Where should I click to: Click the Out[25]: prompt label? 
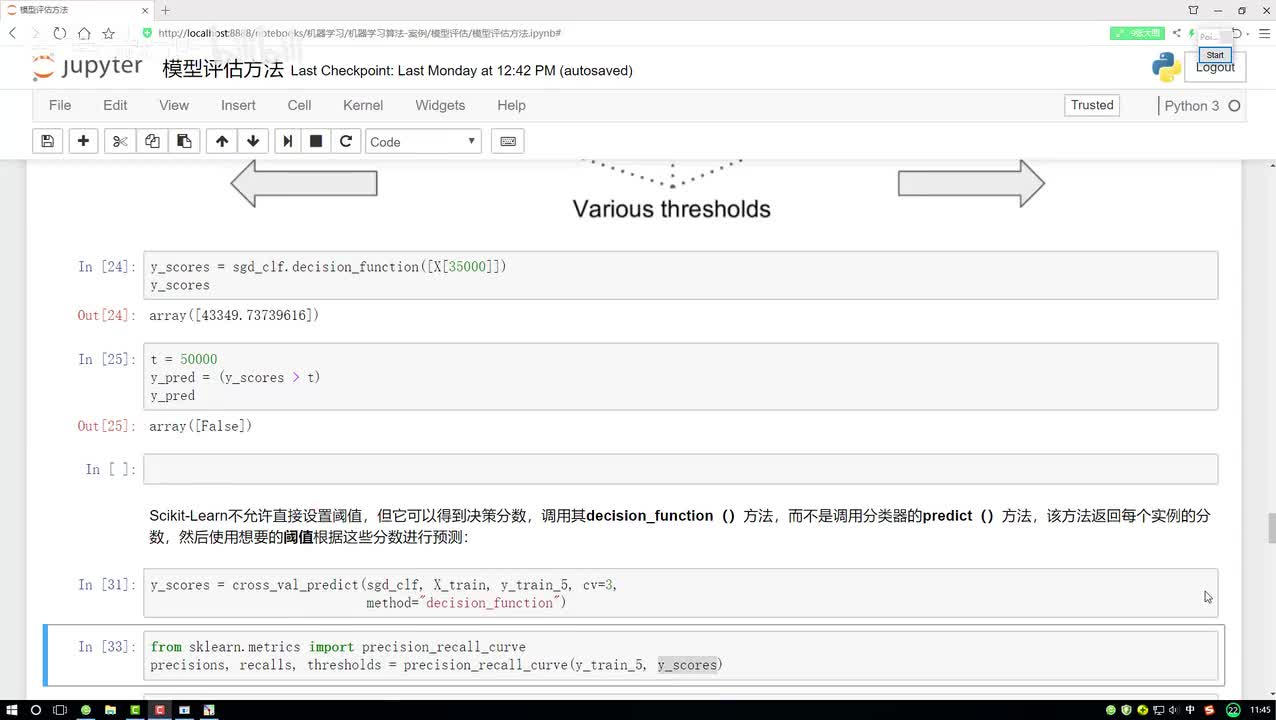click(x=105, y=426)
